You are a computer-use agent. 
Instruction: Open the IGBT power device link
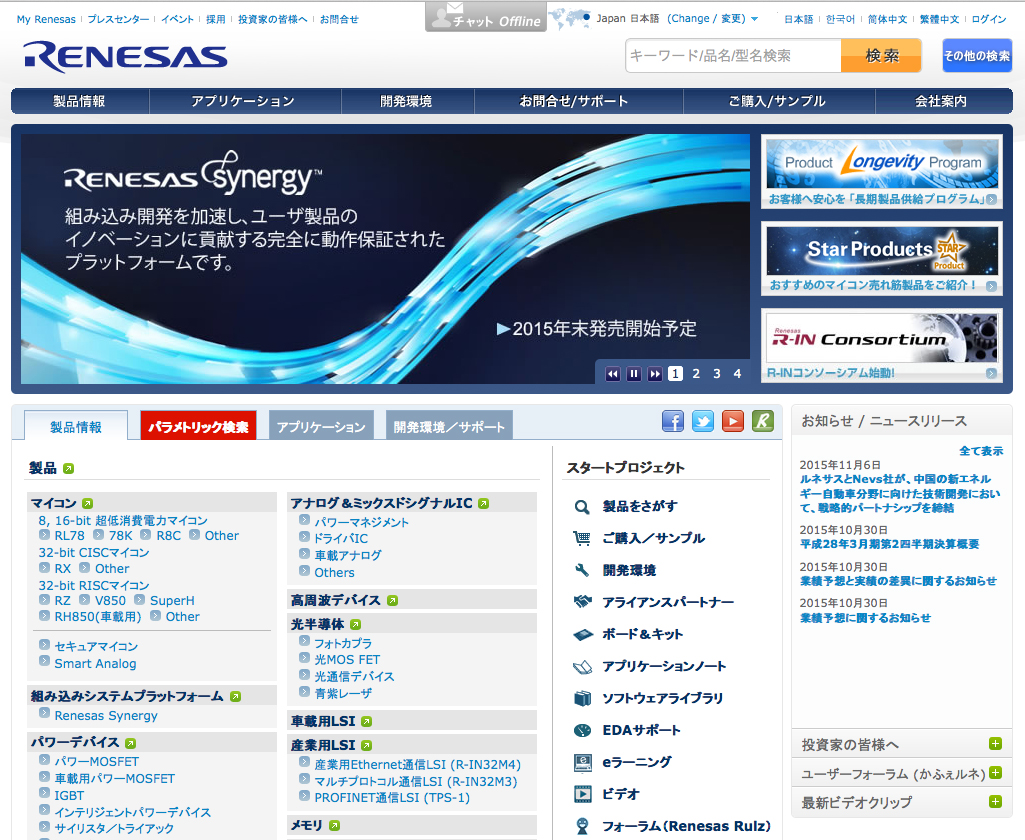[69, 796]
